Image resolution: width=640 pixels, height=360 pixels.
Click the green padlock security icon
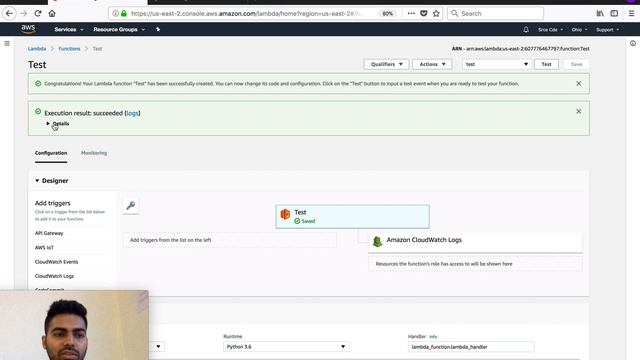click(124, 13)
